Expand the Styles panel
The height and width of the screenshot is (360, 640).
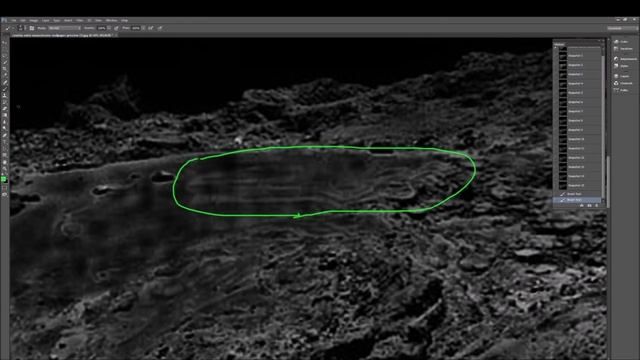tap(622, 66)
